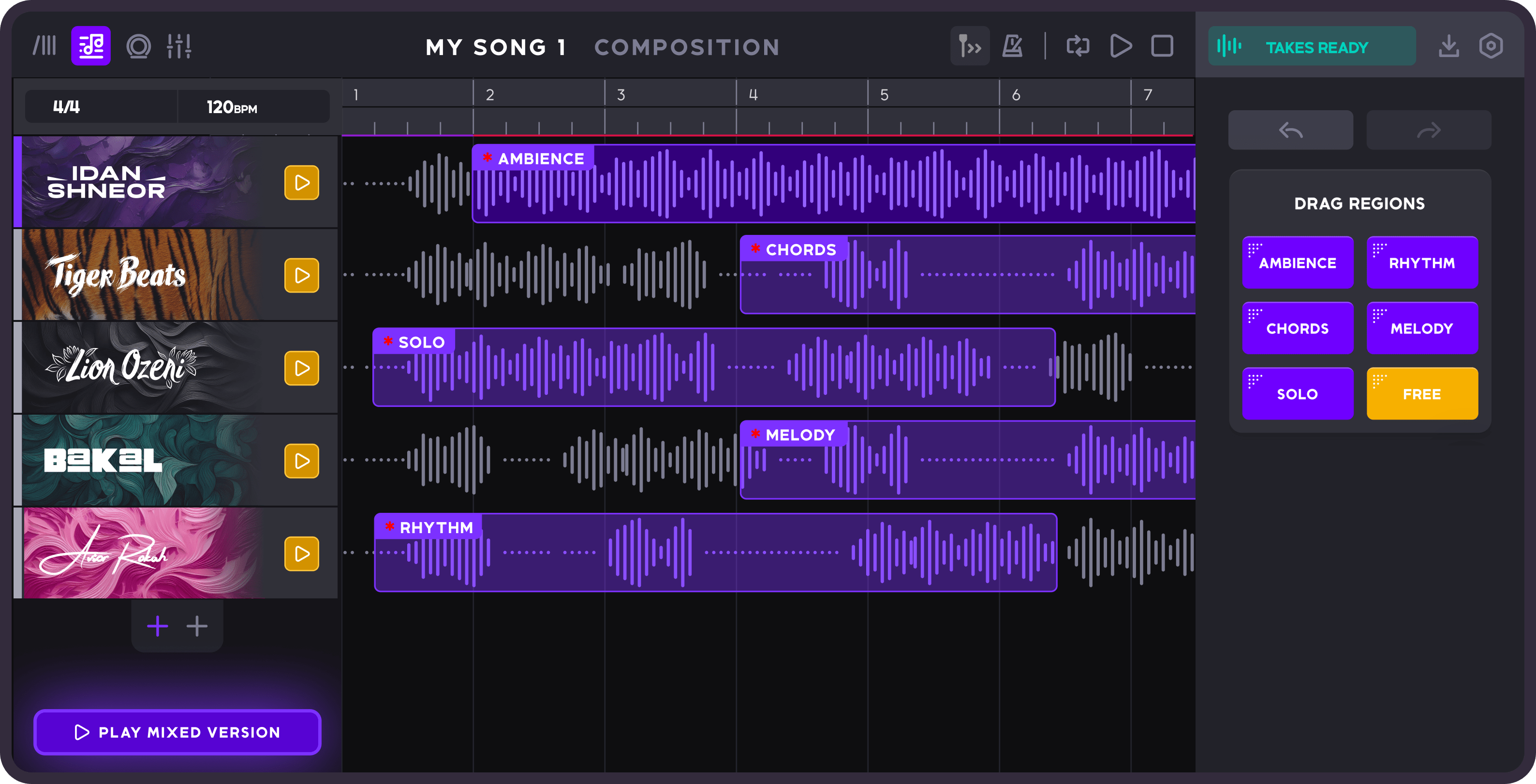Select the composition view icon

tap(90, 46)
